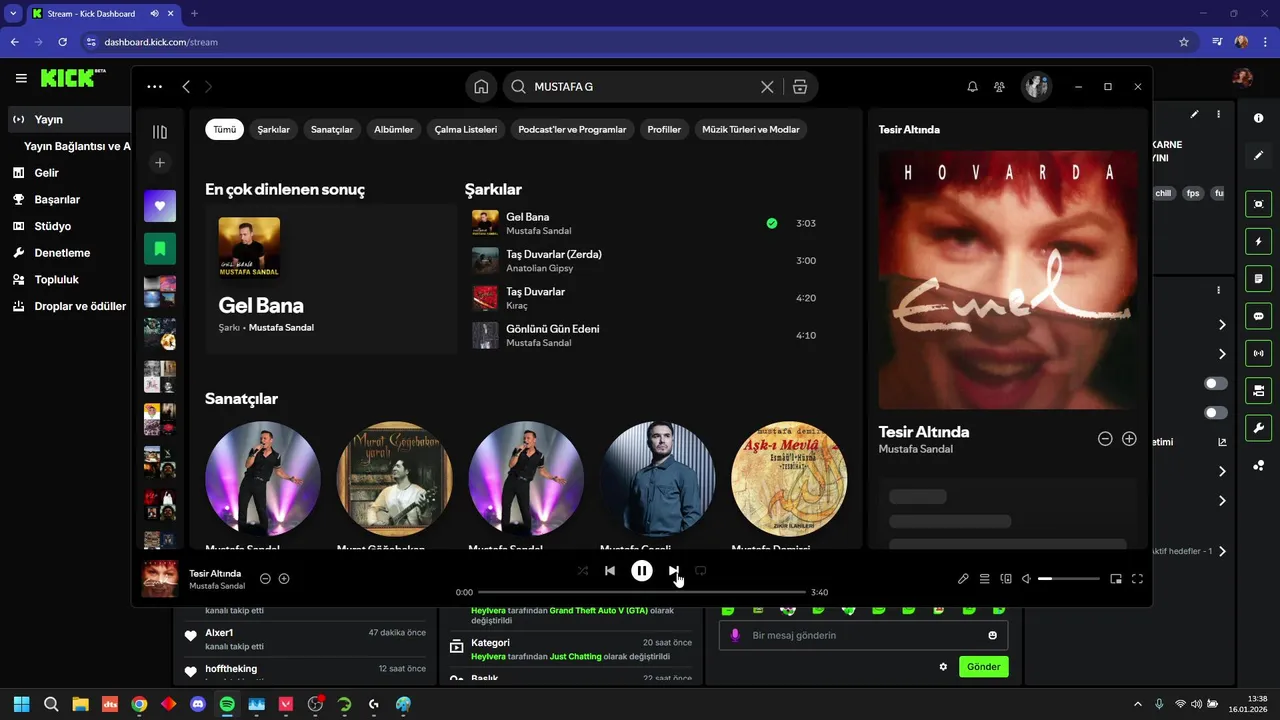The height and width of the screenshot is (720, 1280).
Task: Select the Çalma Listeleri filter chip
Action: [466, 129]
